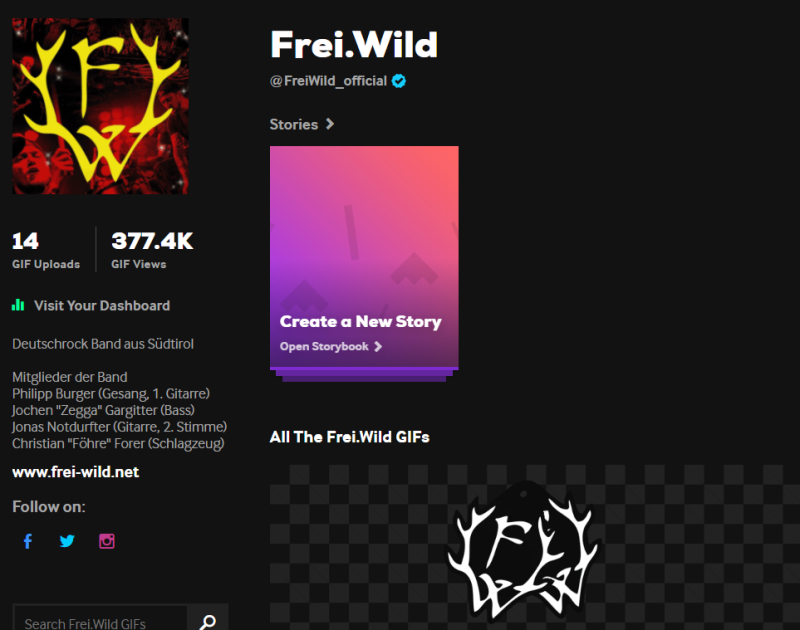
Task: Click the Open Storybook chevron arrow
Action: tap(378, 346)
